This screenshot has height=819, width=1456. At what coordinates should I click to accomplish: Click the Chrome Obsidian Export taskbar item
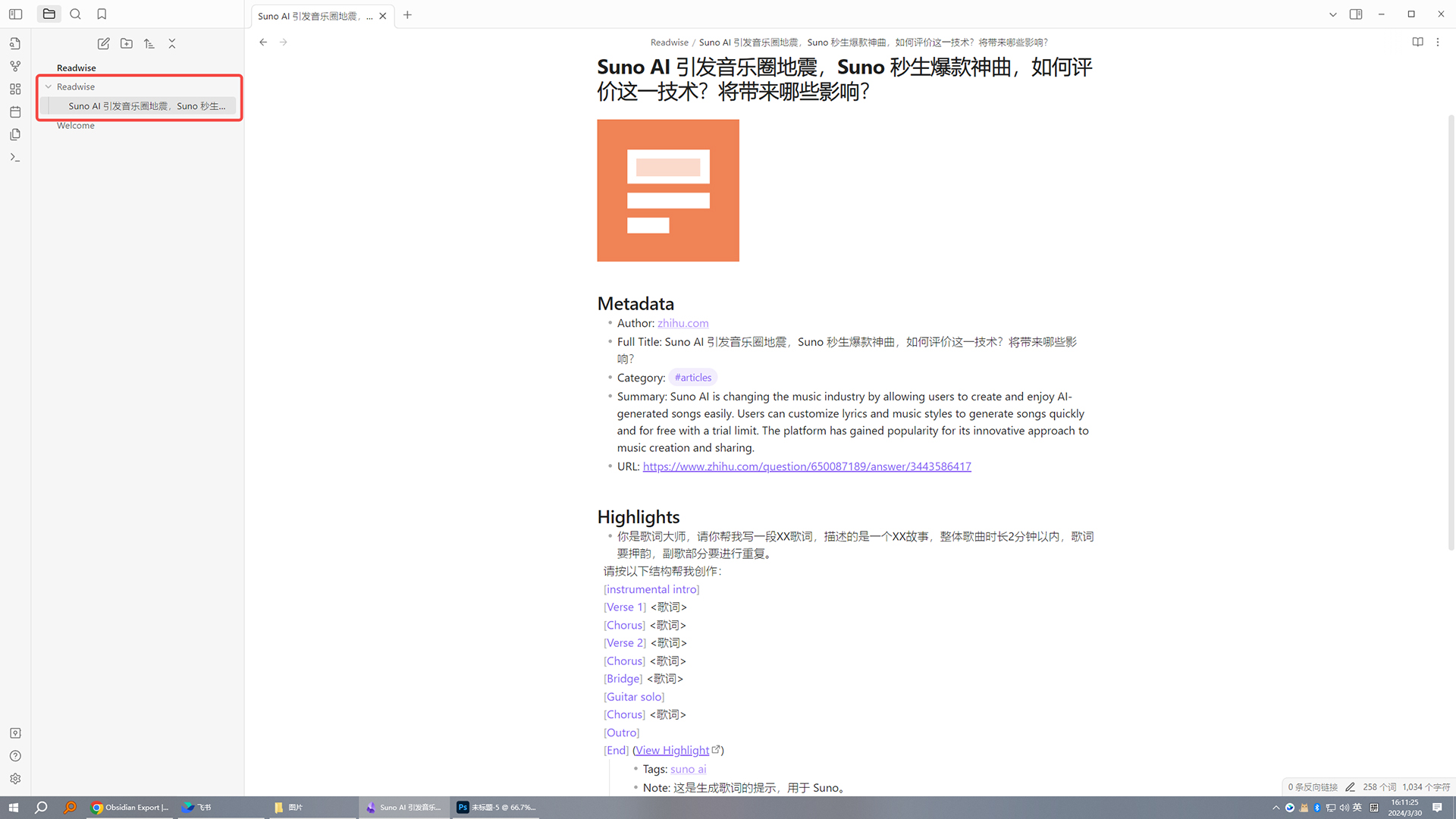coord(130,807)
